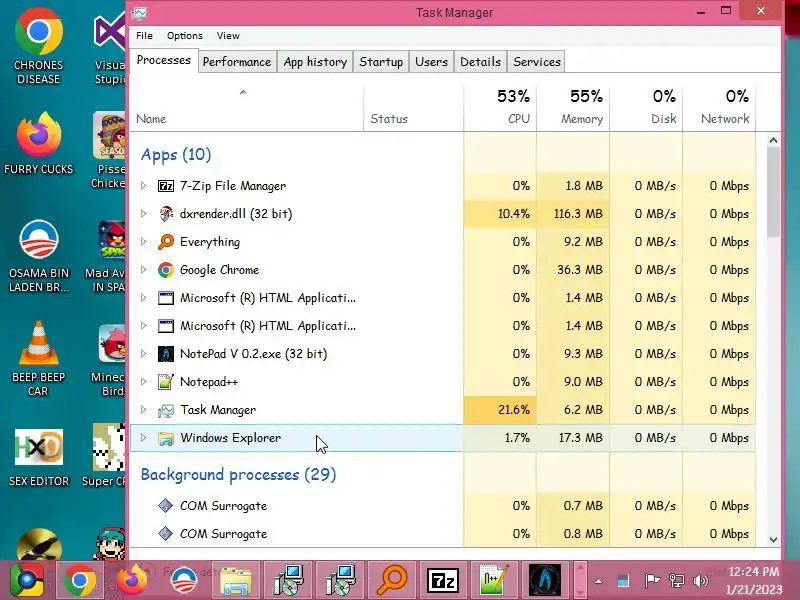800x600 pixels.
Task: Open the File menu
Action: point(144,36)
